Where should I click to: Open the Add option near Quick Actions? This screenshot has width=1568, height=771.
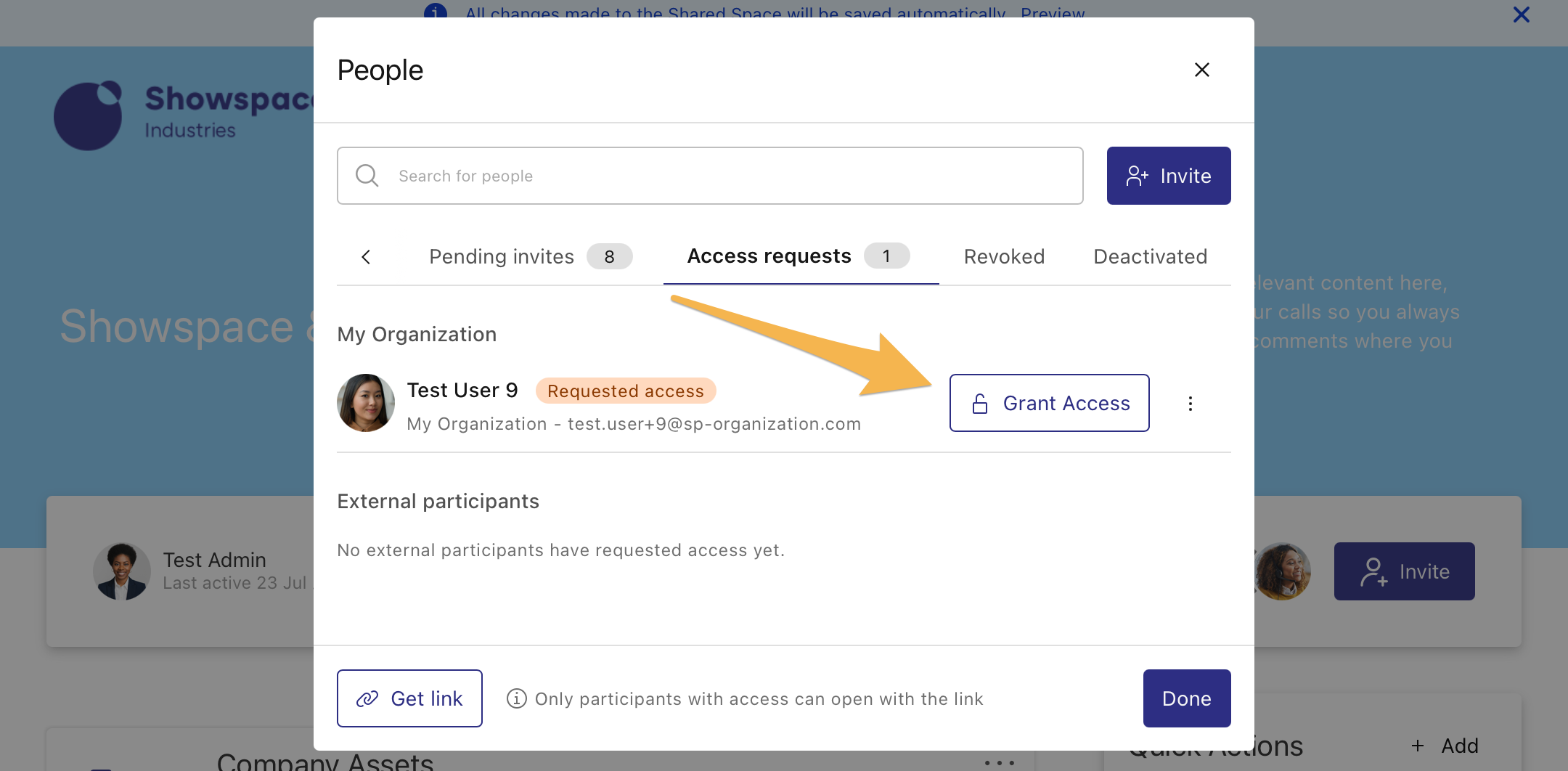pyautogui.click(x=1445, y=746)
